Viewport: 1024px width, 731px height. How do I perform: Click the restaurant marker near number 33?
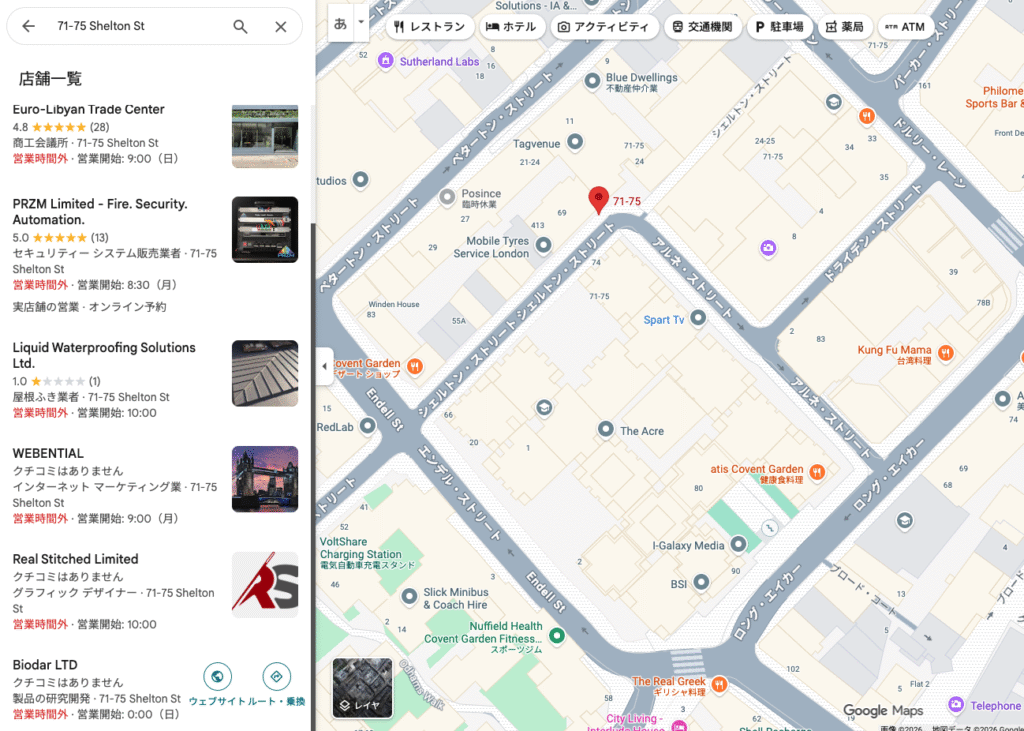click(x=867, y=117)
